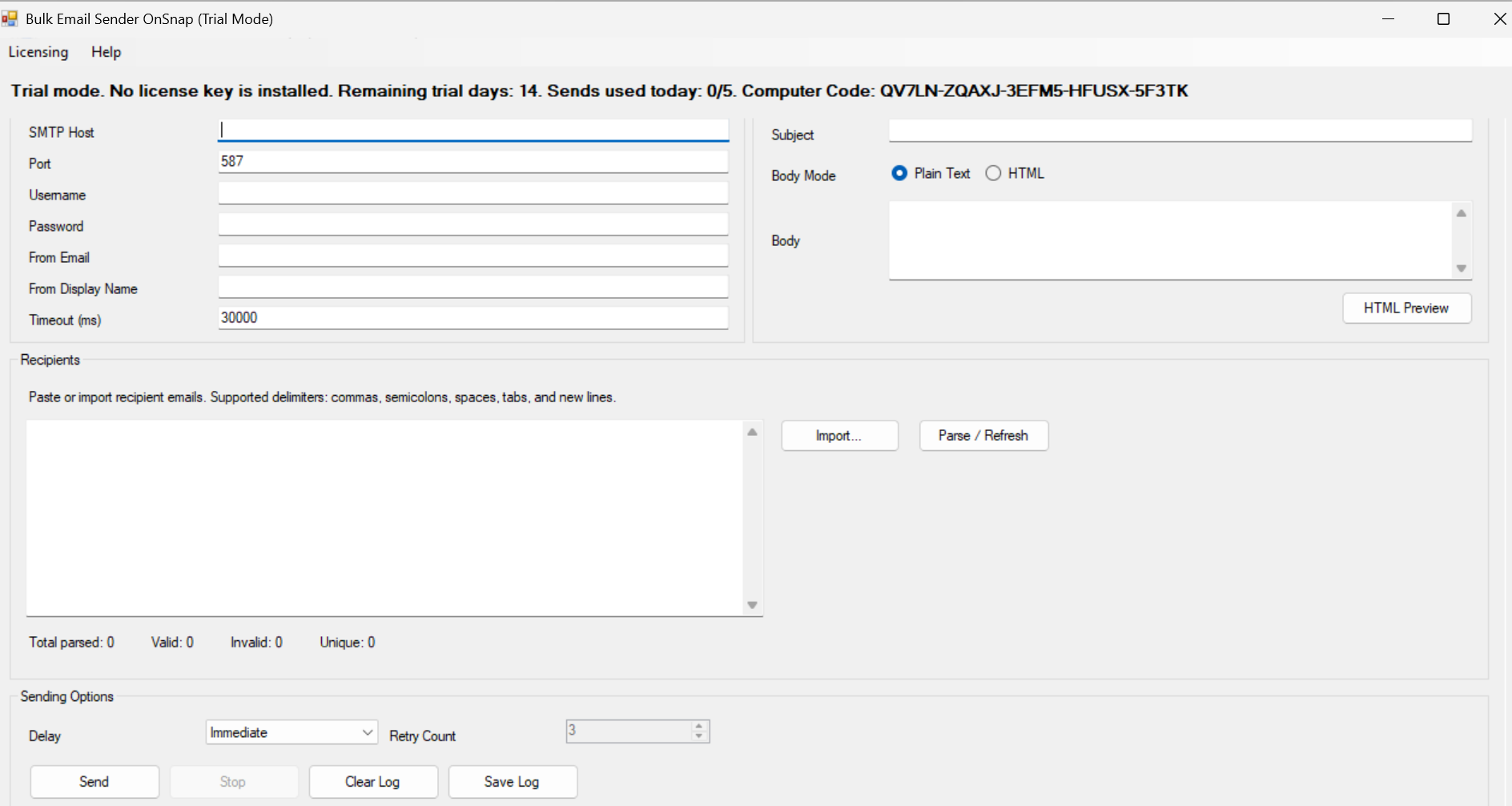Switch body mode to HTML

(x=993, y=173)
